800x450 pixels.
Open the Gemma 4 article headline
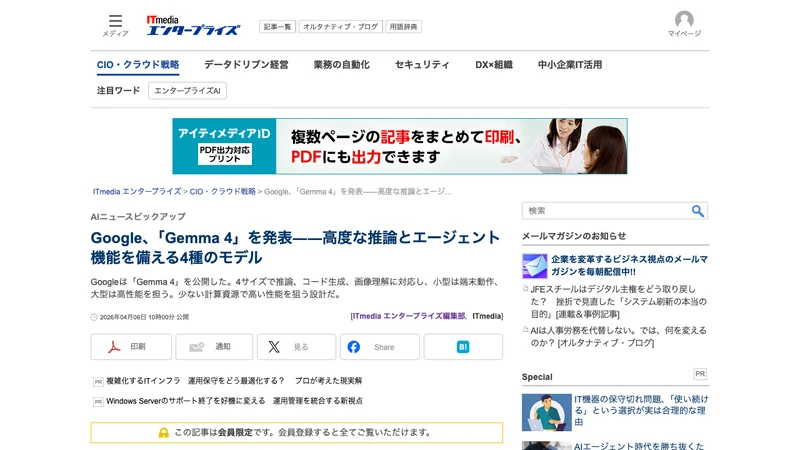295,247
